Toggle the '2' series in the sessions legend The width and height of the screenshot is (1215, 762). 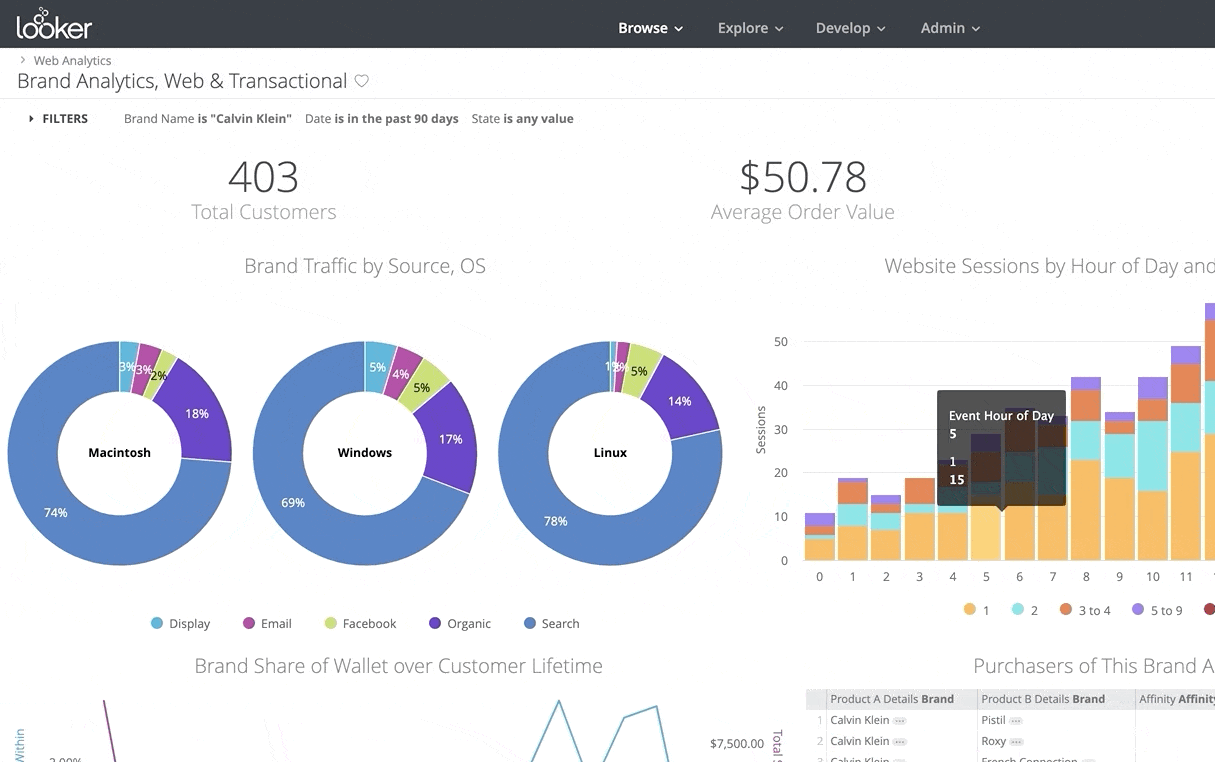point(1024,610)
